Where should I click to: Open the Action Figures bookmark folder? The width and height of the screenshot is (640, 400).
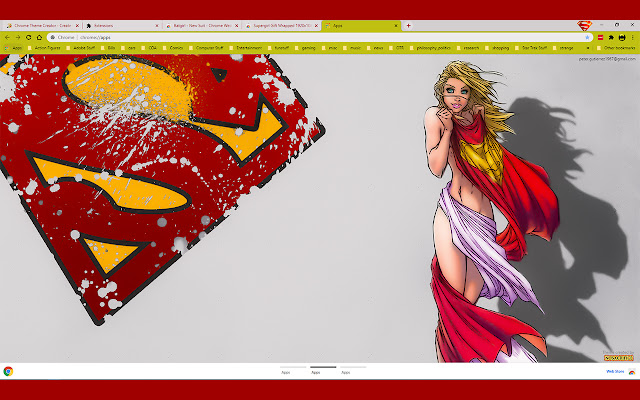pyautogui.click(x=44, y=48)
